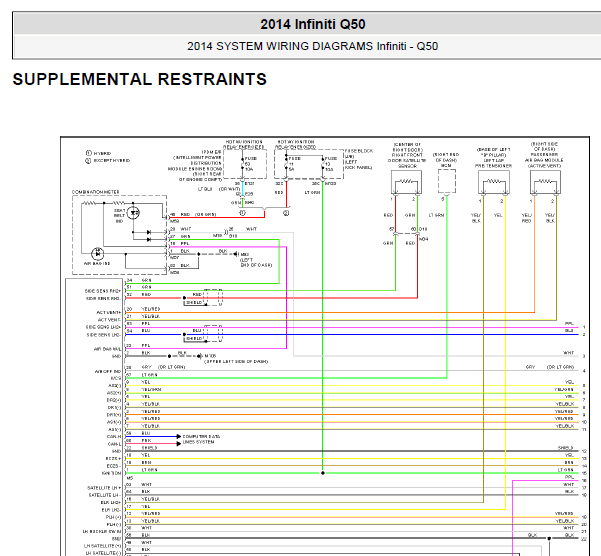Viewport: 601px width, 556px height.
Task: Click the left lap pre-tensioner component symbol
Action: tap(494, 182)
